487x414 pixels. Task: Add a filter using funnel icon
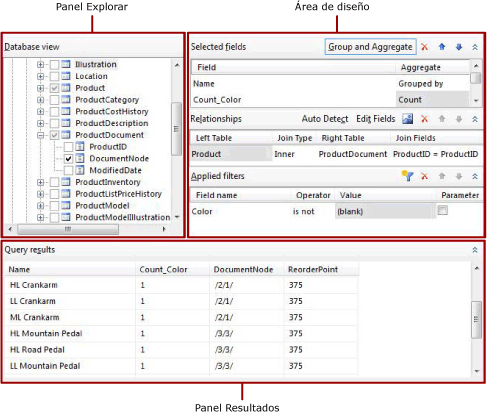click(407, 176)
